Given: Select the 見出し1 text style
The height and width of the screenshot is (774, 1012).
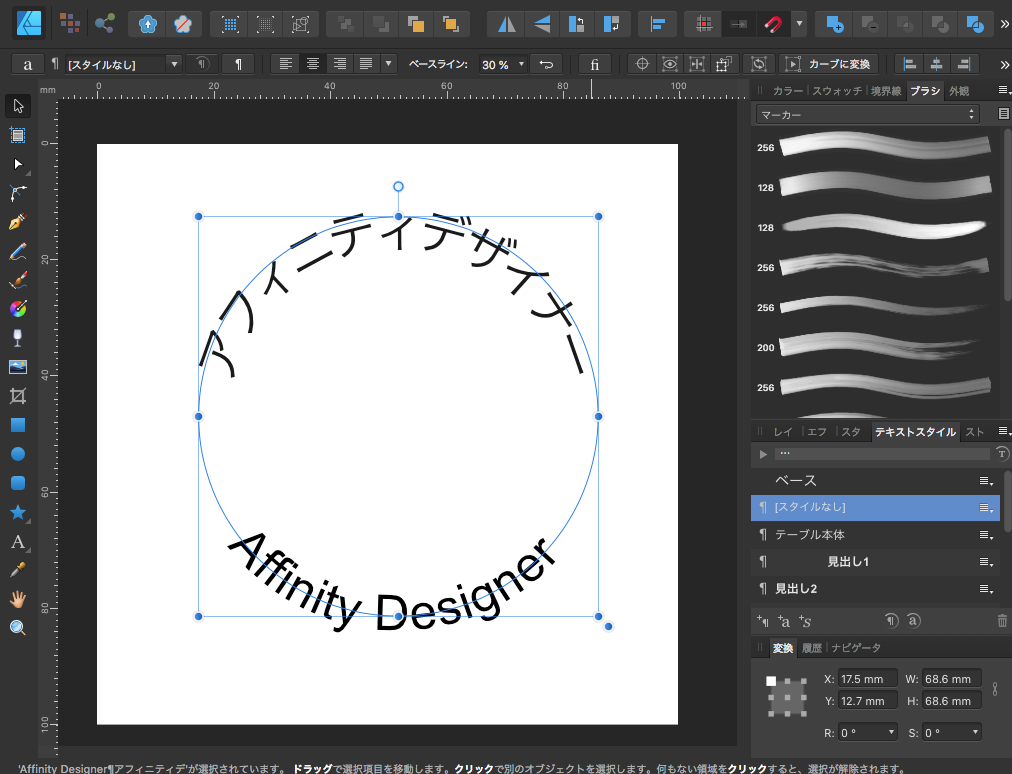Looking at the screenshot, I should [x=848, y=562].
